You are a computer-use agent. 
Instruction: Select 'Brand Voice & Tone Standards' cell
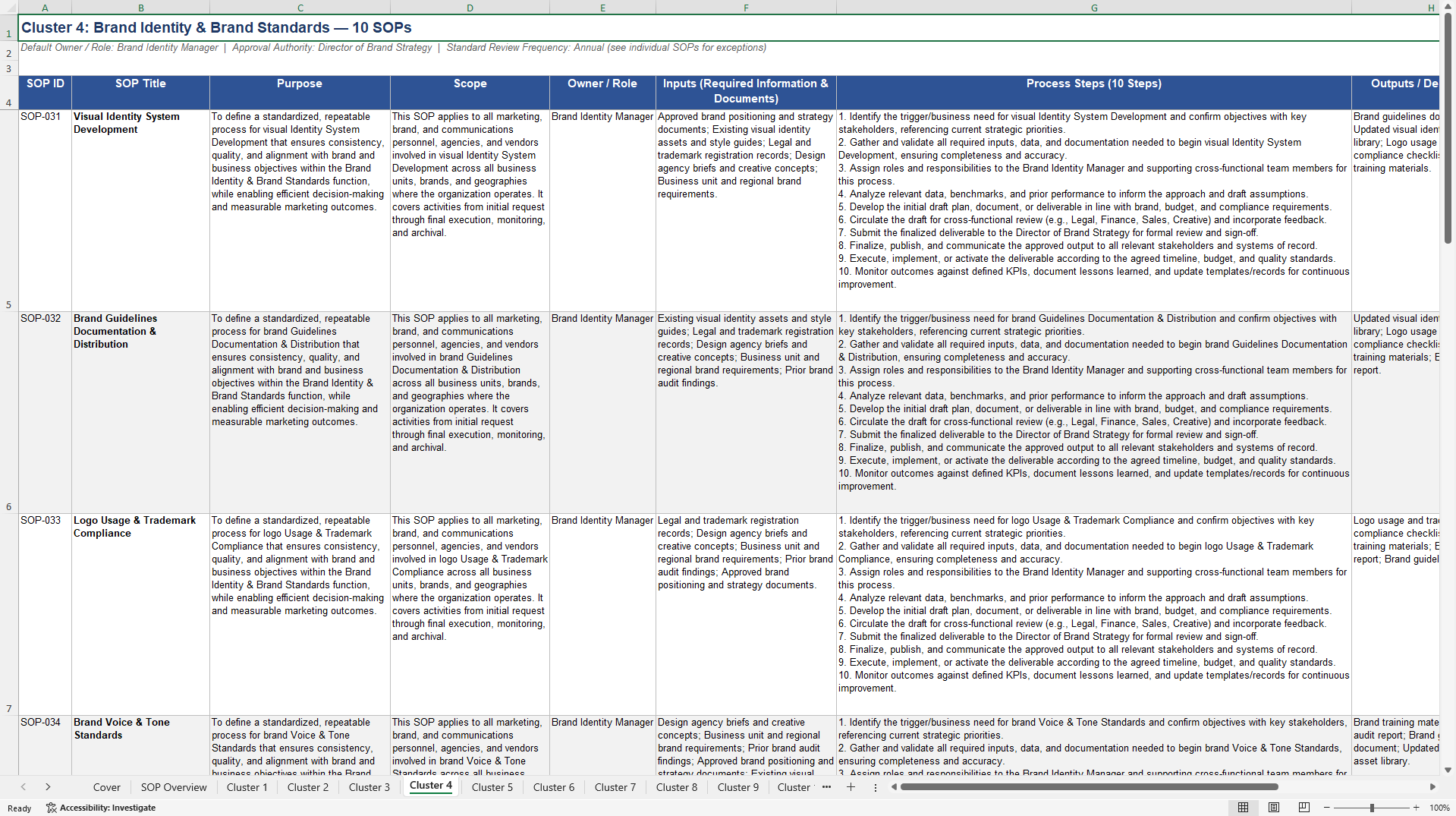140,745
